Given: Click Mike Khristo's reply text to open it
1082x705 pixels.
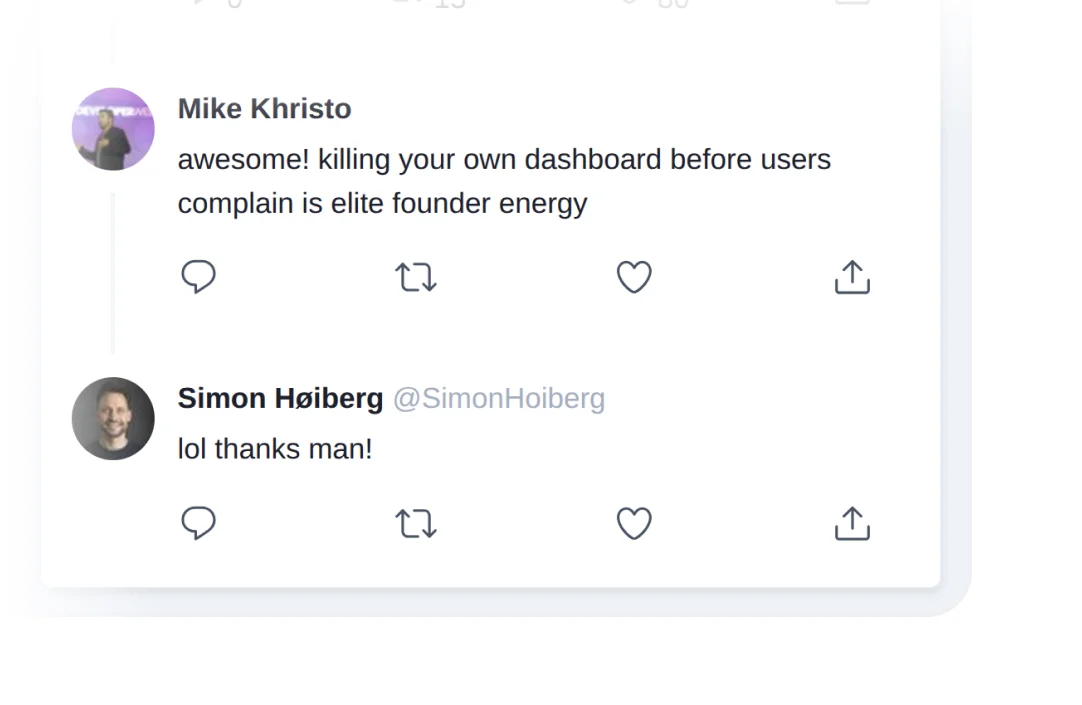Looking at the screenshot, I should pyautogui.click(x=503, y=180).
